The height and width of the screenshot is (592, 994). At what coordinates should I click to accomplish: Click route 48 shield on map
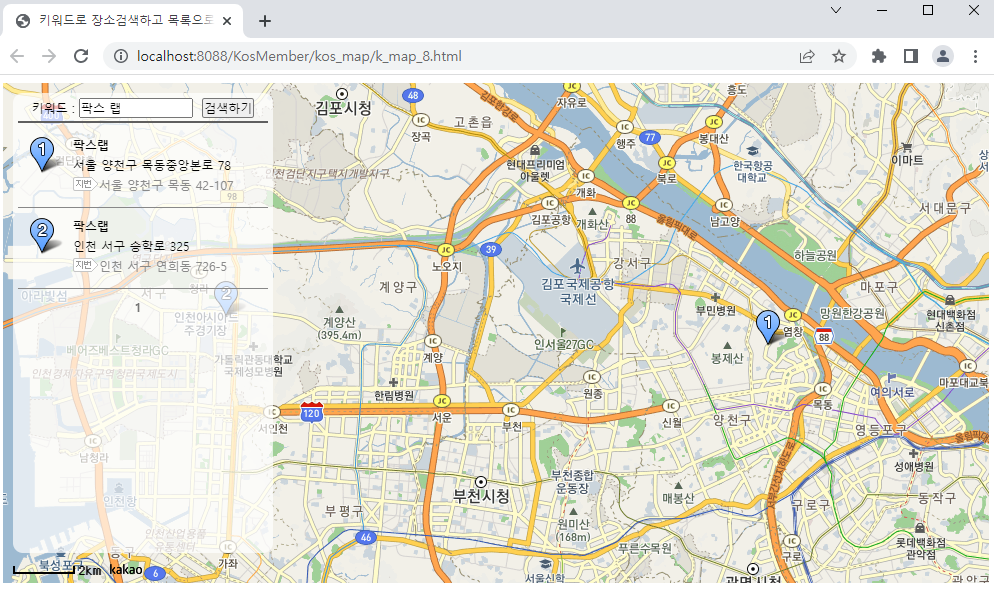[x=413, y=96]
